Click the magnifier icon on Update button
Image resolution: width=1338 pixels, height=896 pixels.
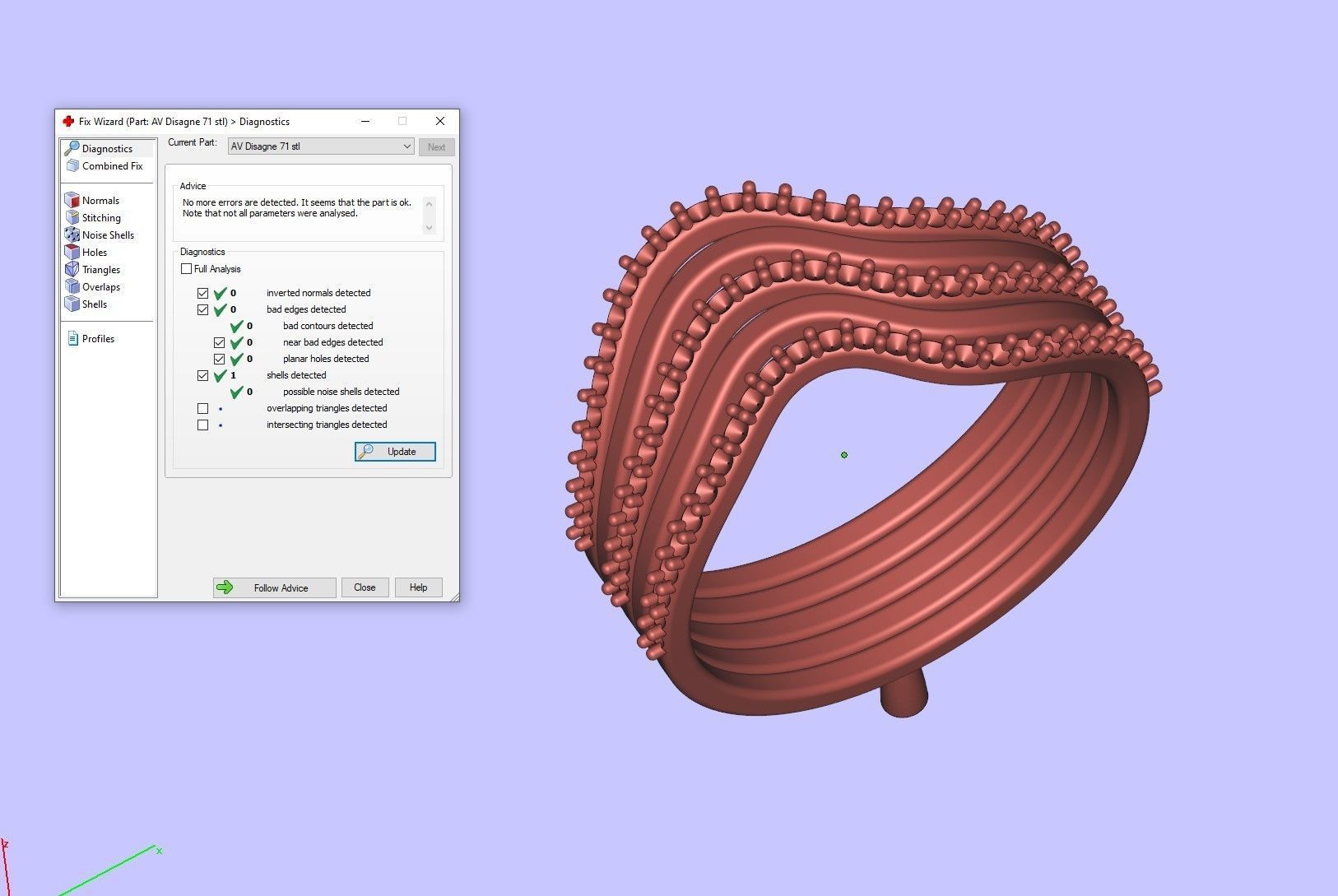366,451
